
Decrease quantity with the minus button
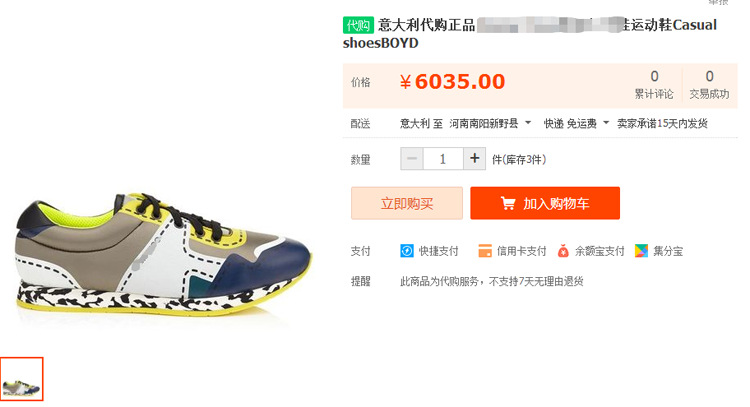pyautogui.click(x=412, y=158)
